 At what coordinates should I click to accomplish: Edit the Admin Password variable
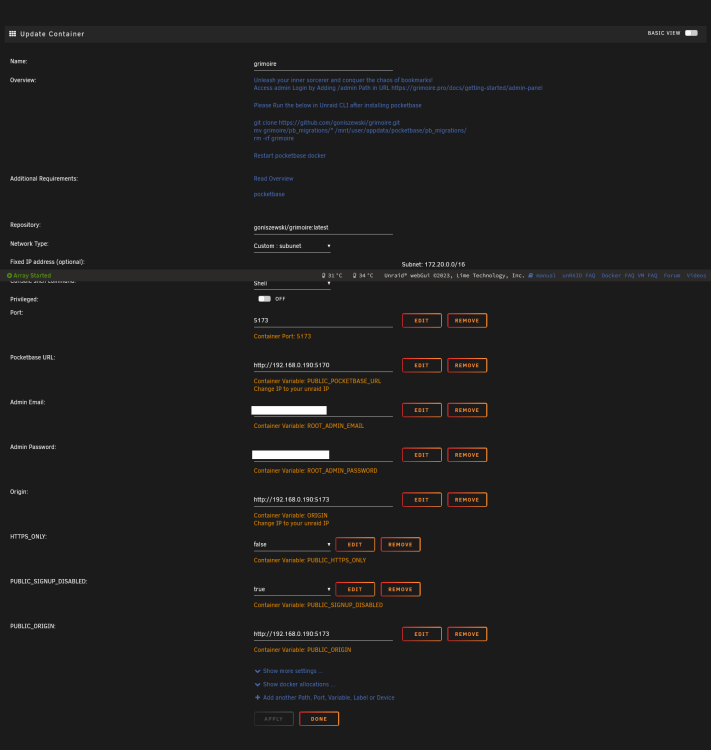pos(422,455)
